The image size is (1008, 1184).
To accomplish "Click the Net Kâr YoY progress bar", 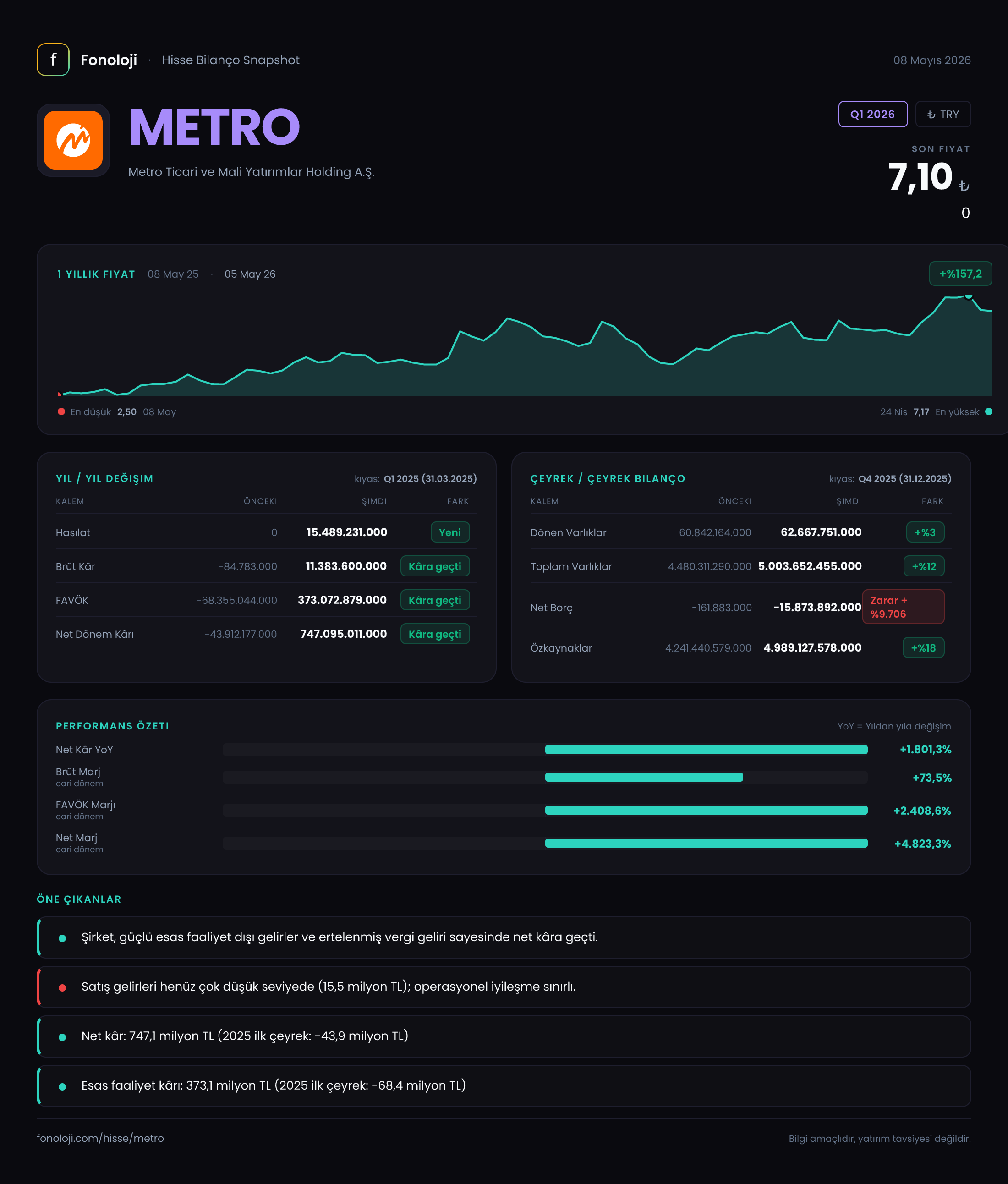I will (x=545, y=750).
